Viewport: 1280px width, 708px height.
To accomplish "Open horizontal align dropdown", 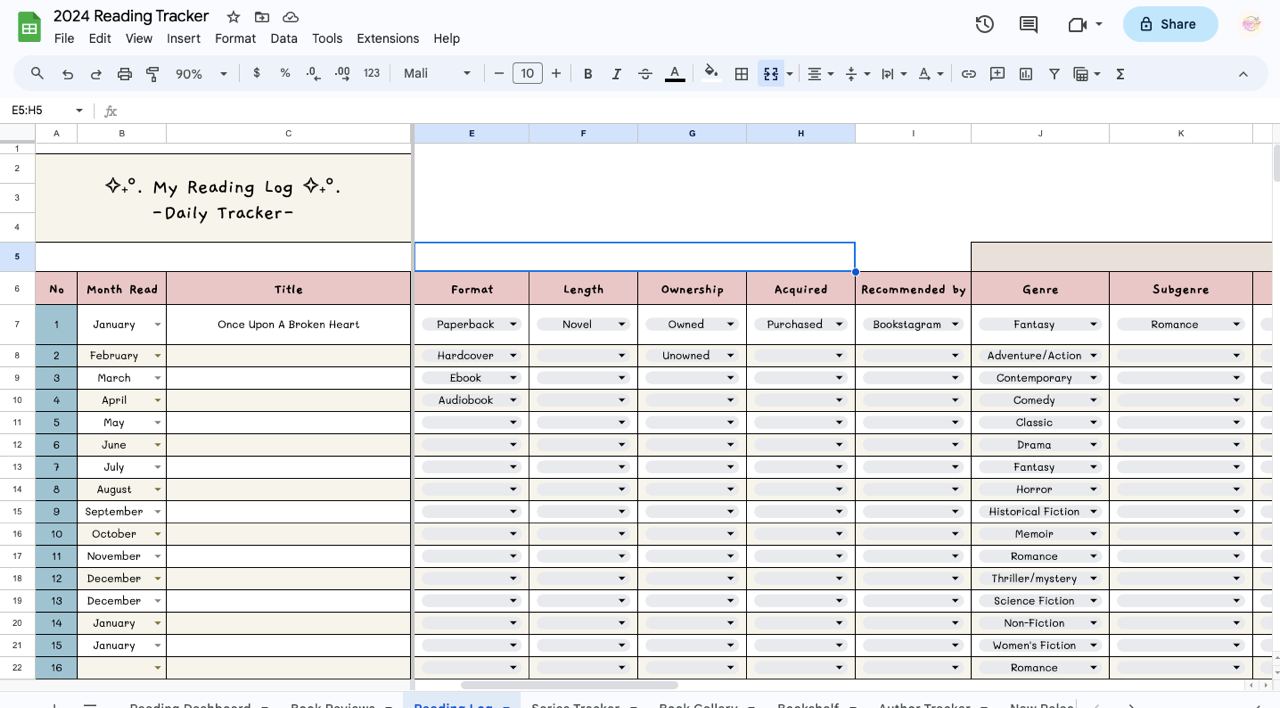I will (x=820, y=74).
